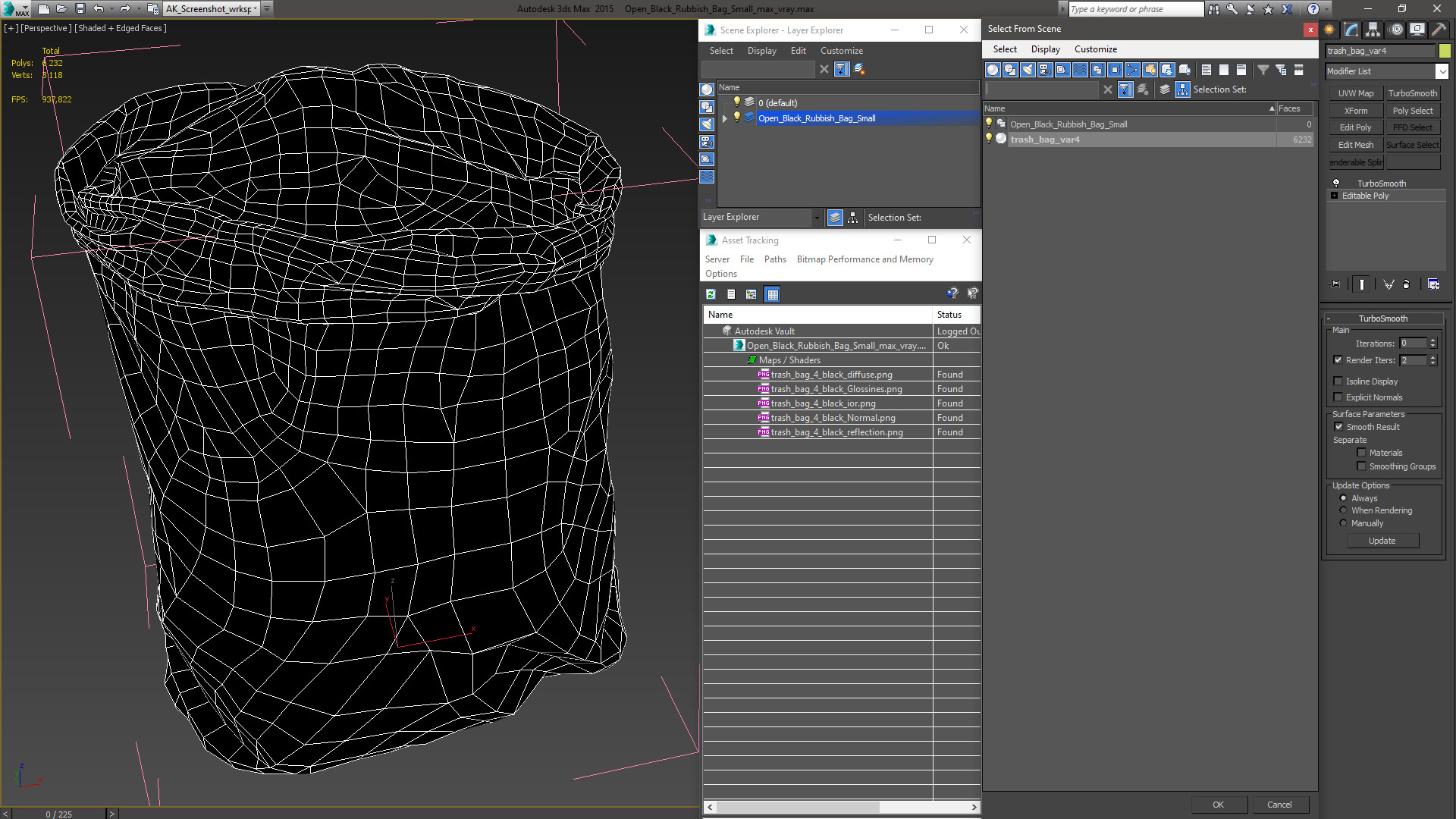
Task: Switch Asset Tracking to table view
Action: tap(772, 294)
